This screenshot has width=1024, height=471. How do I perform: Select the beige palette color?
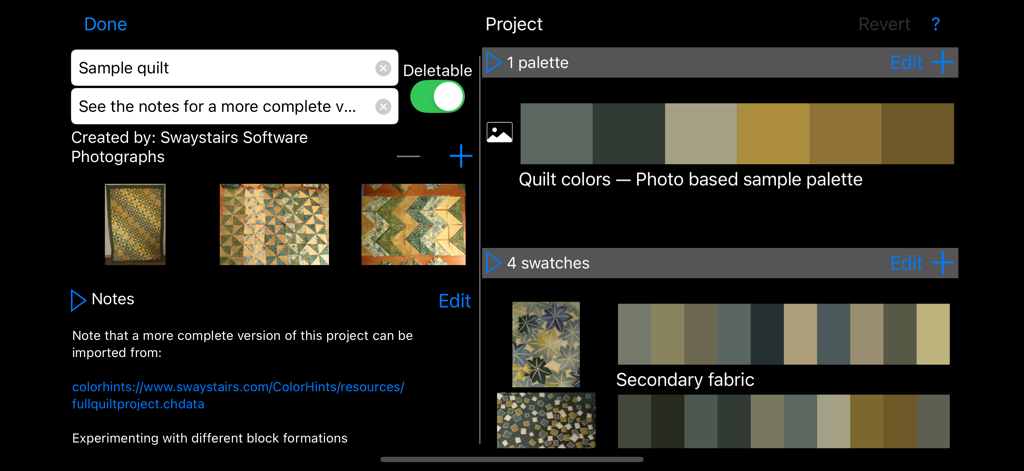click(701, 133)
